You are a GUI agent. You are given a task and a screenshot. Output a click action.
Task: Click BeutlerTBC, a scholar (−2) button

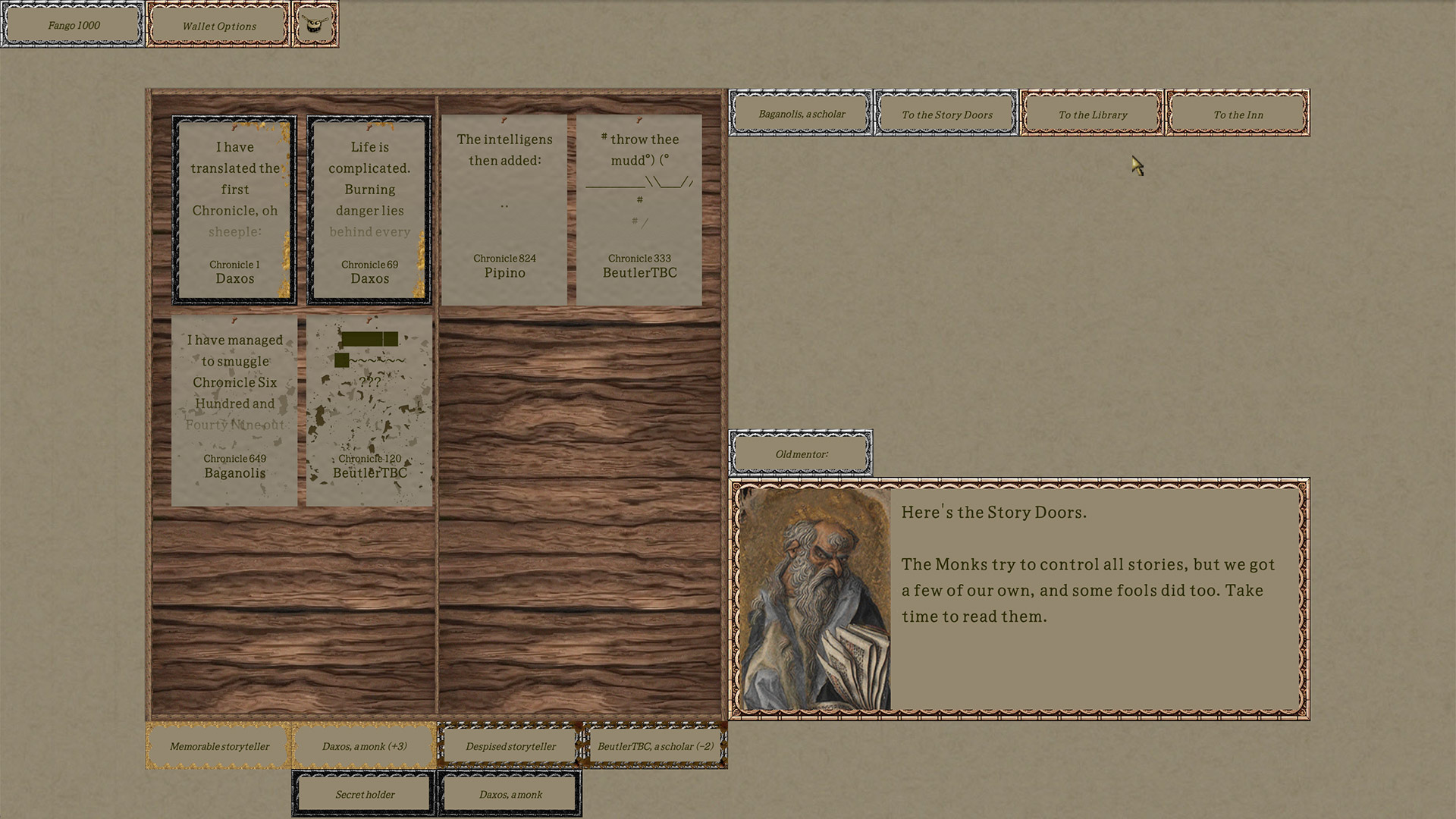pyautogui.click(x=655, y=746)
